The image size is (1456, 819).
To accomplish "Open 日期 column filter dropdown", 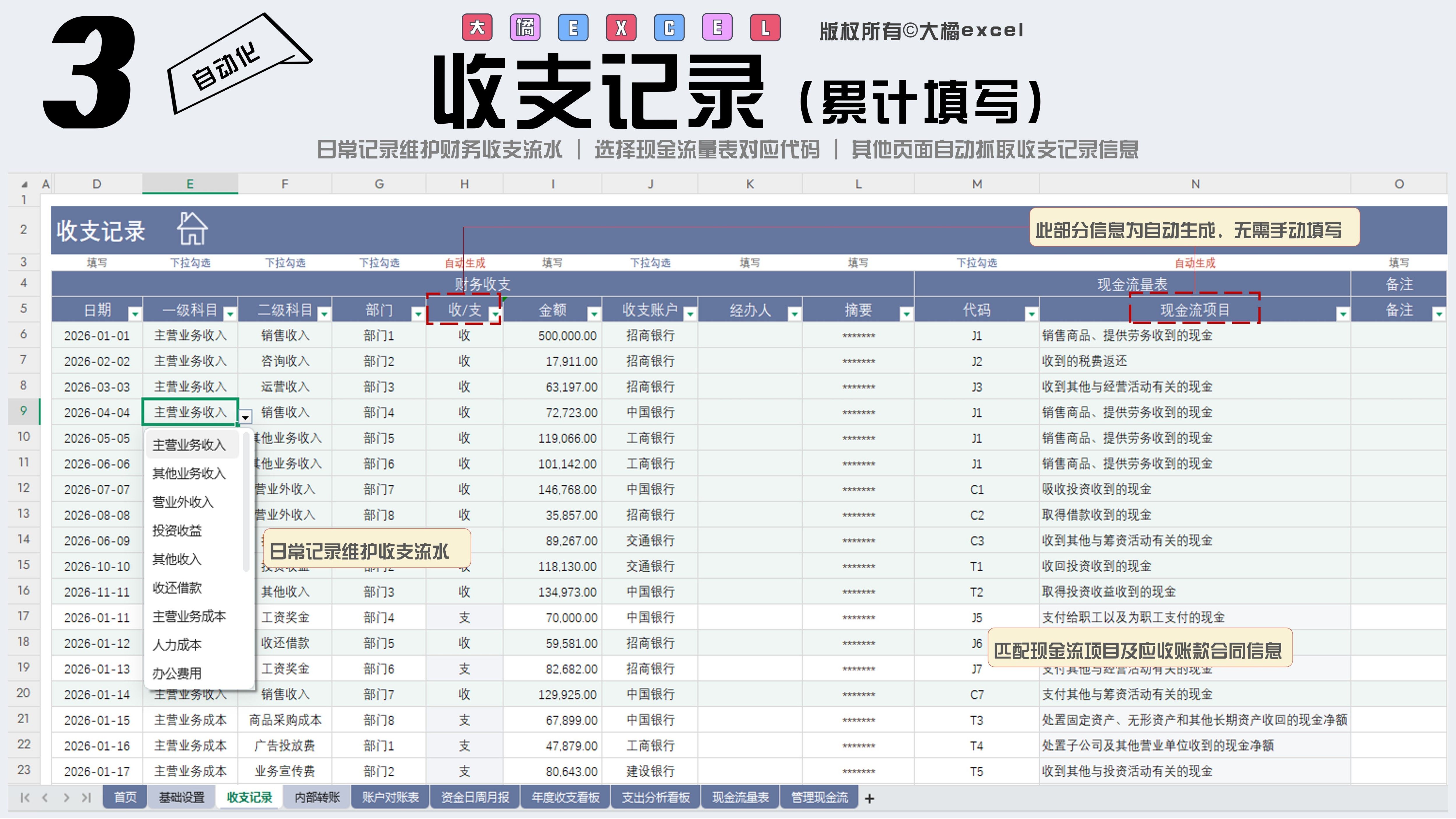I will 135,313.
